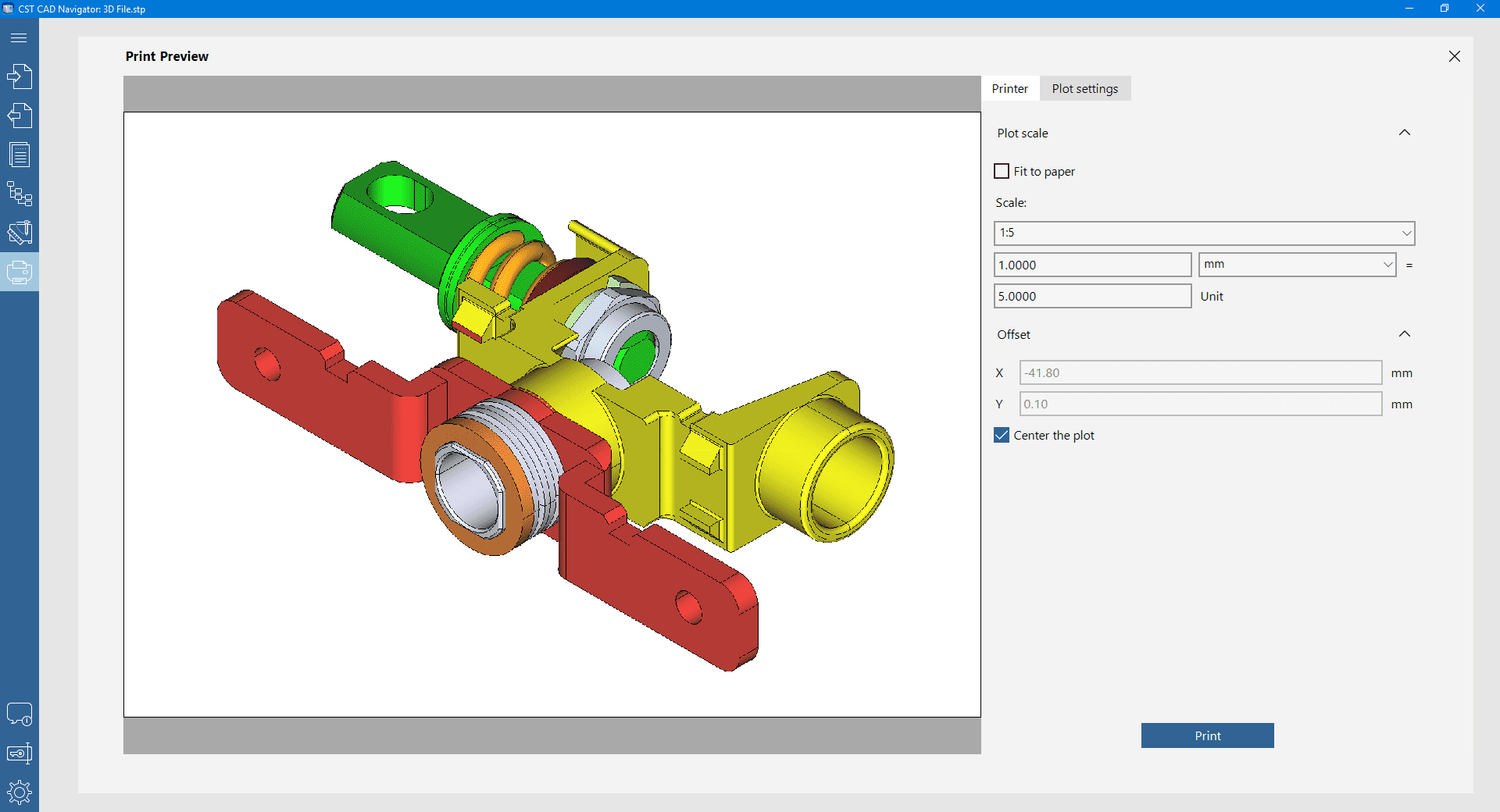Viewport: 1500px width, 812px height.
Task: Close the CST CAD Navigator window
Action: pos(1480,9)
